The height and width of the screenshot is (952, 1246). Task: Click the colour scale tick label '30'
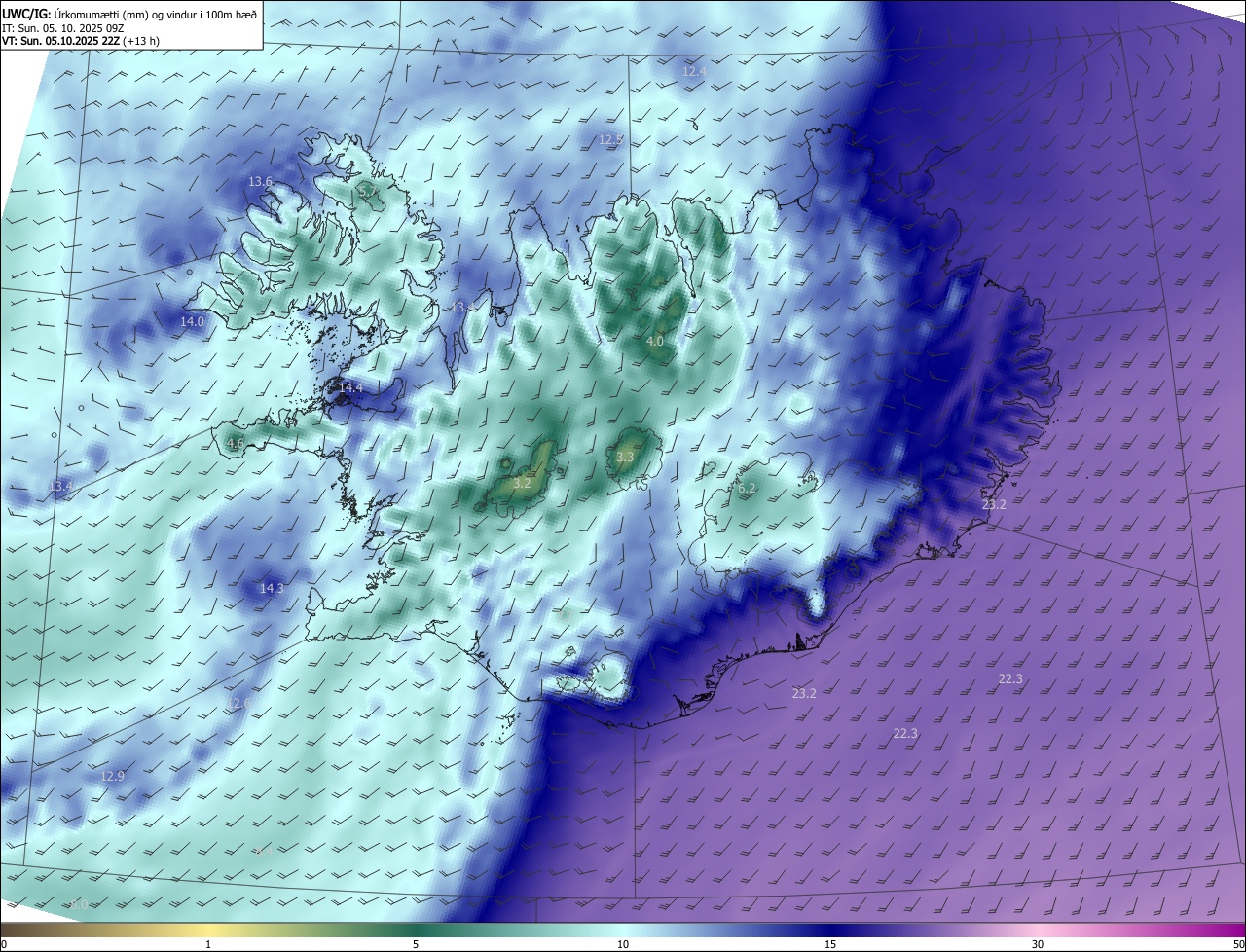(x=1038, y=944)
